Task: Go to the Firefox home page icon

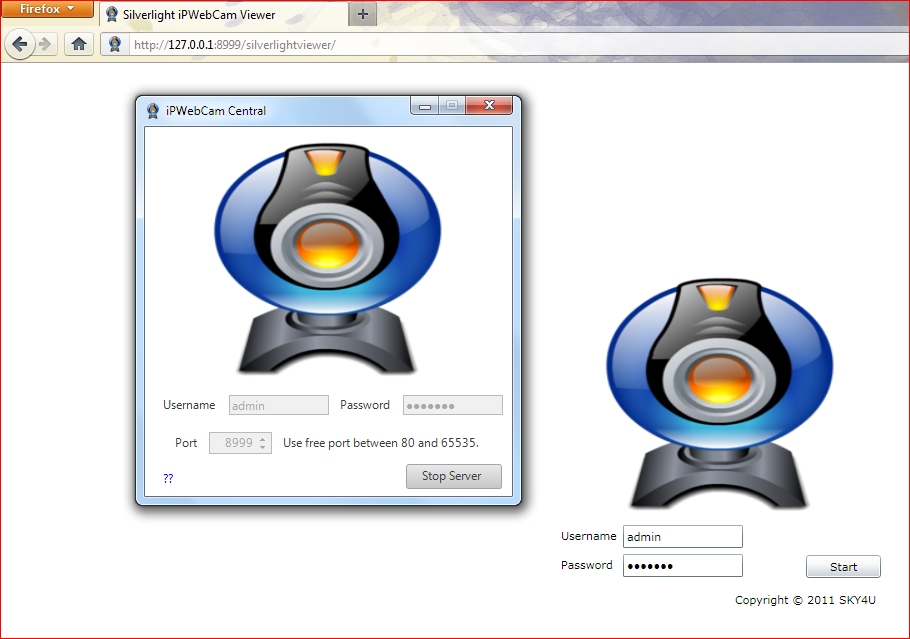Action: 79,44
